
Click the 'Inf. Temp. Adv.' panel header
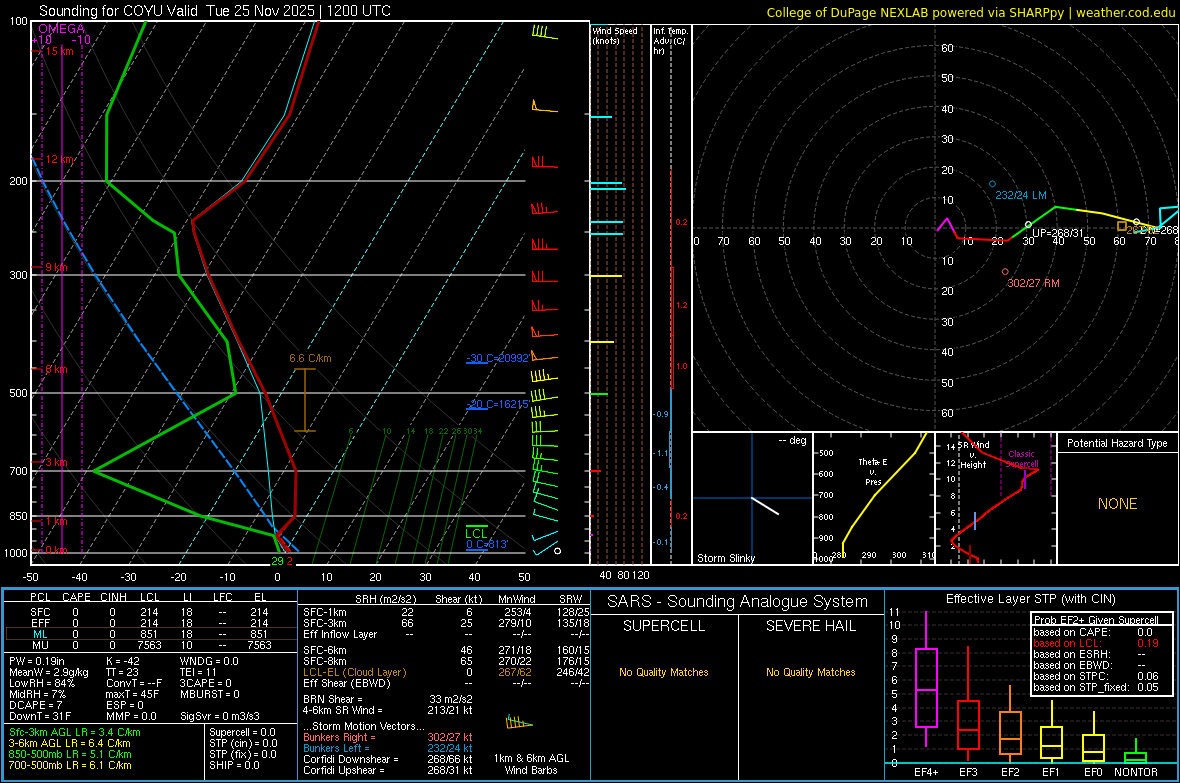point(670,41)
